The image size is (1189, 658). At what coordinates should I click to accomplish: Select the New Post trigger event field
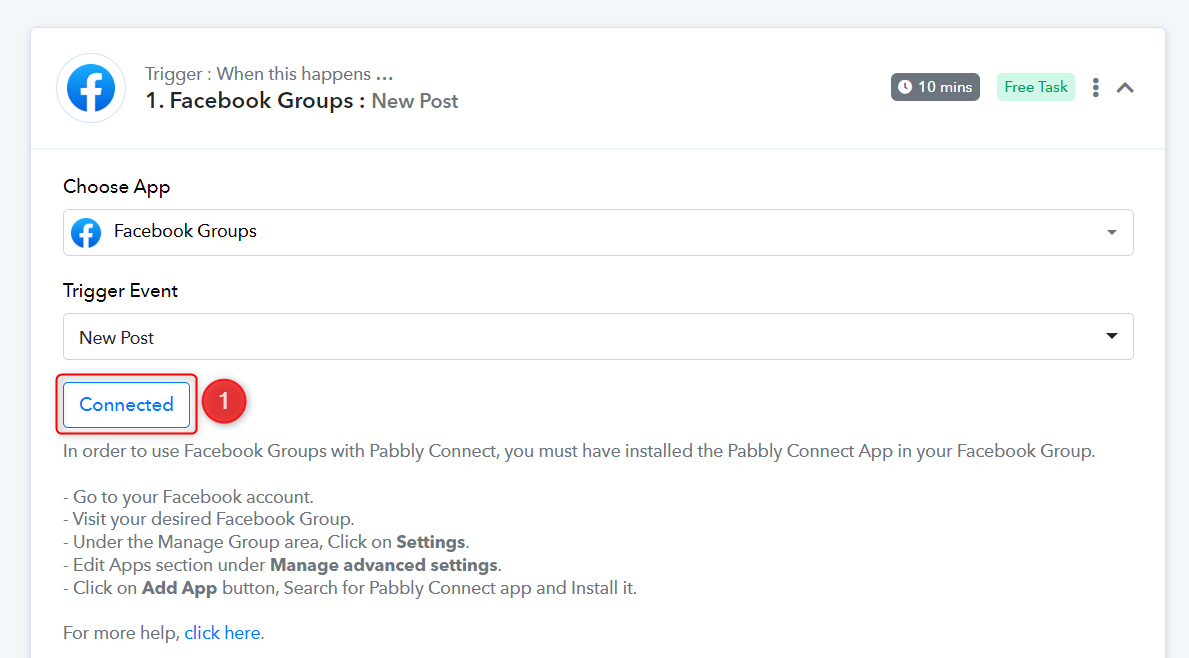point(598,337)
